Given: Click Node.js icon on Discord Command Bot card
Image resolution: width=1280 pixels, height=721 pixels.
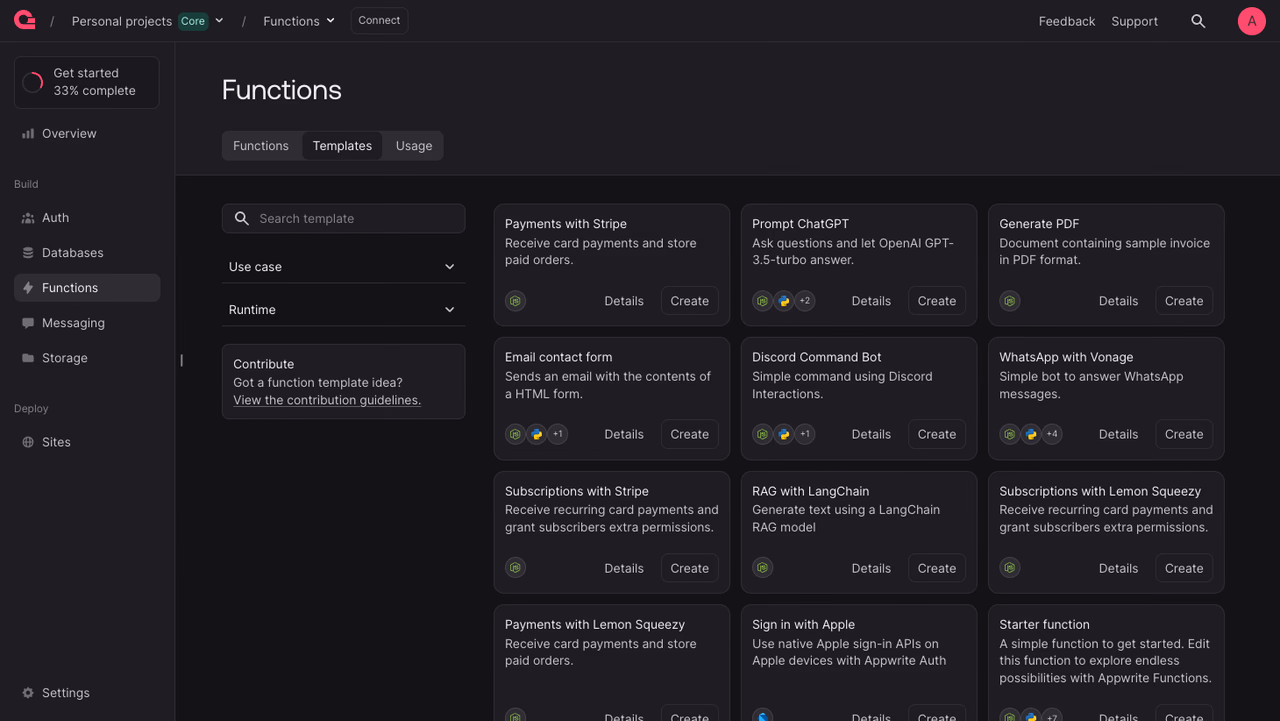Looking at the screenshot, I should 763,434.
